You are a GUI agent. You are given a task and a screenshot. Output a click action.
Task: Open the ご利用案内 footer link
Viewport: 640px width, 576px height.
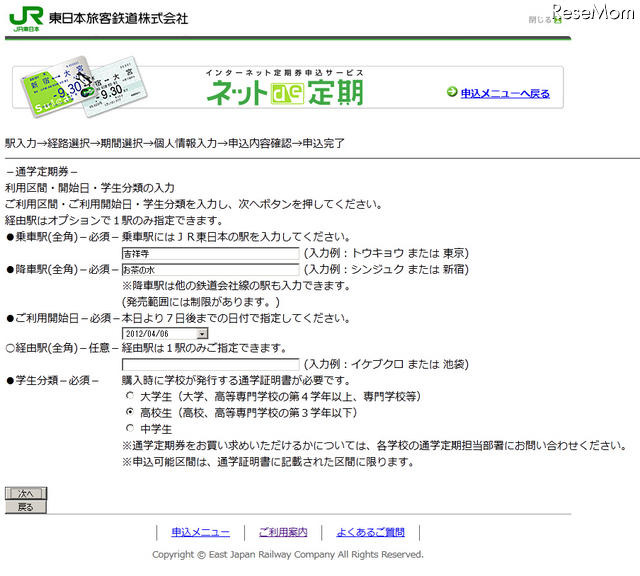283,532
